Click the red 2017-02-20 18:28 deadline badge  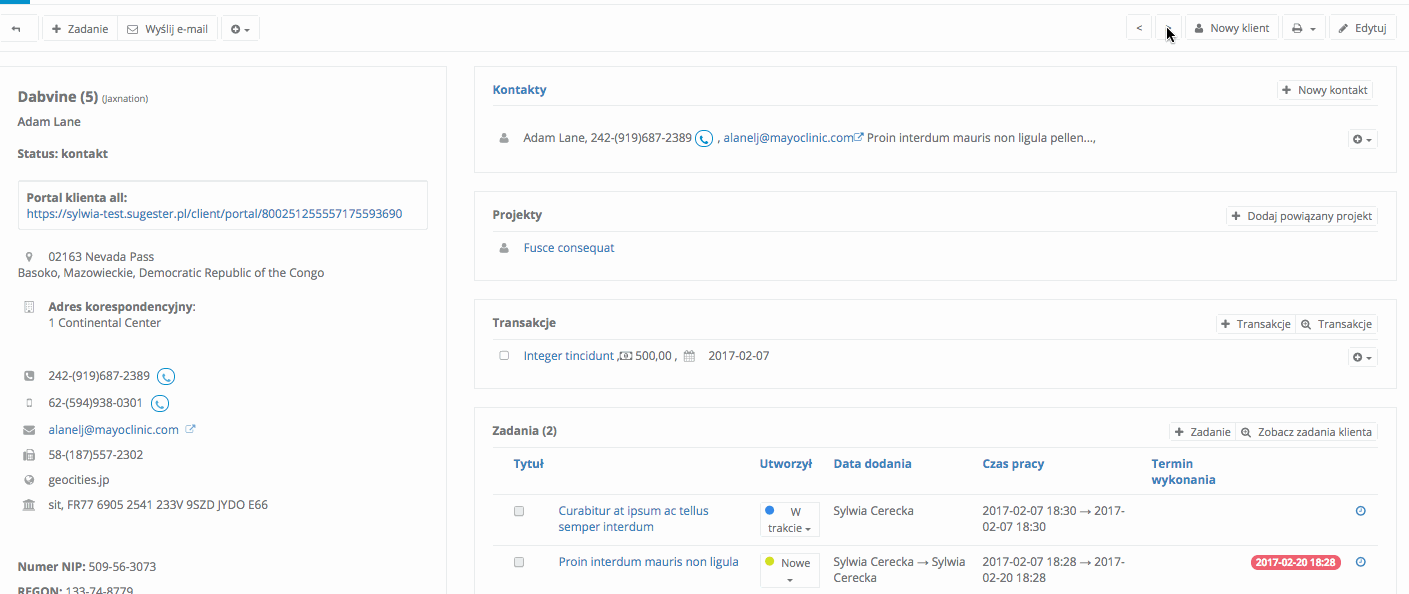(x=1295, y=563)
